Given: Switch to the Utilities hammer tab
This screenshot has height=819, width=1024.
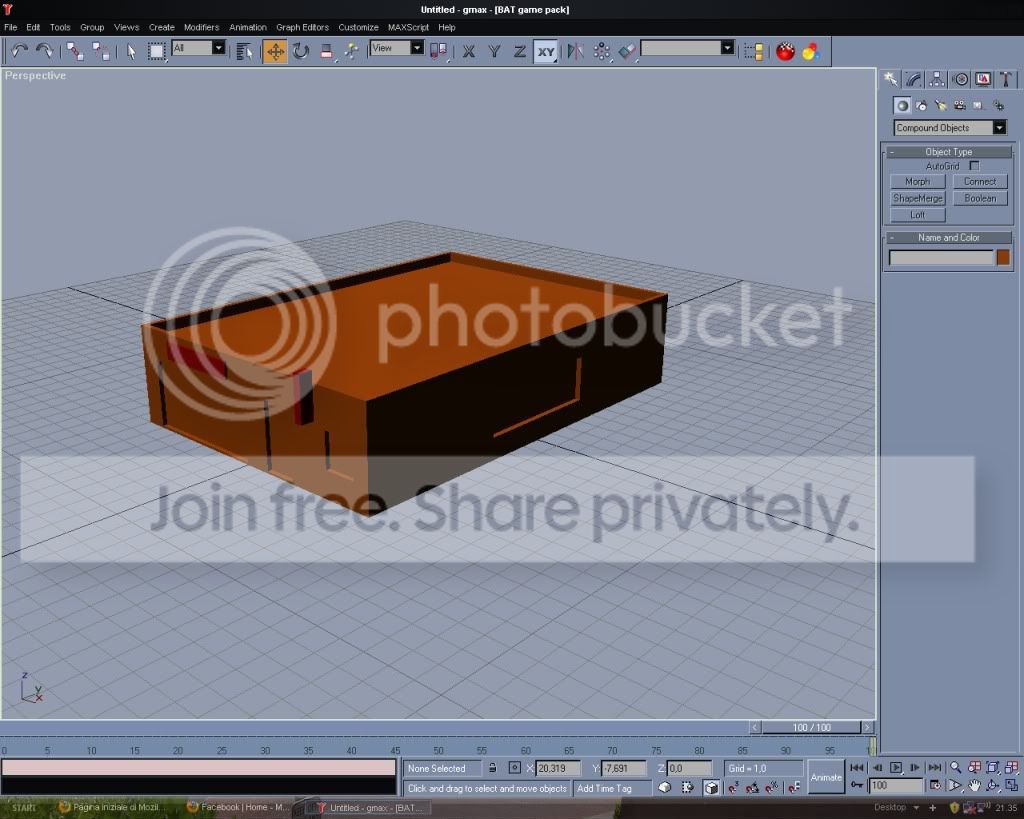Looking at the screenshot, I should point(1006,80).
